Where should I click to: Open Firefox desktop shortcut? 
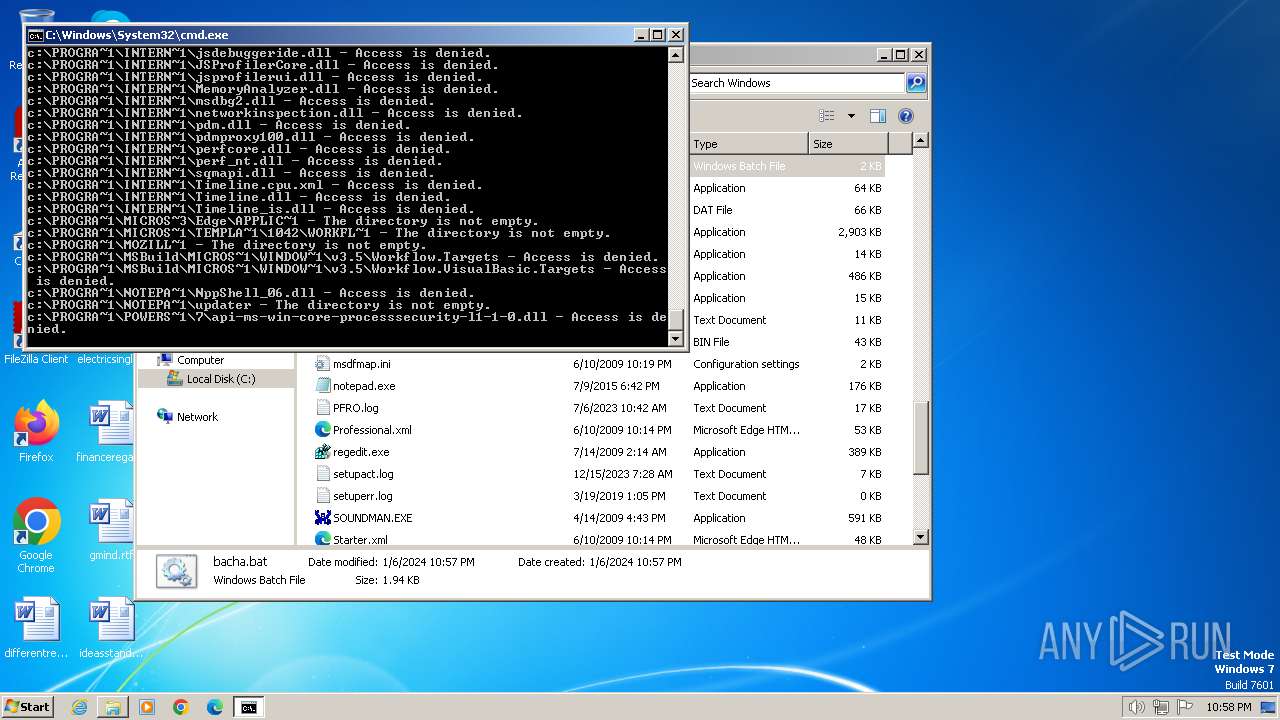(36, 432)
